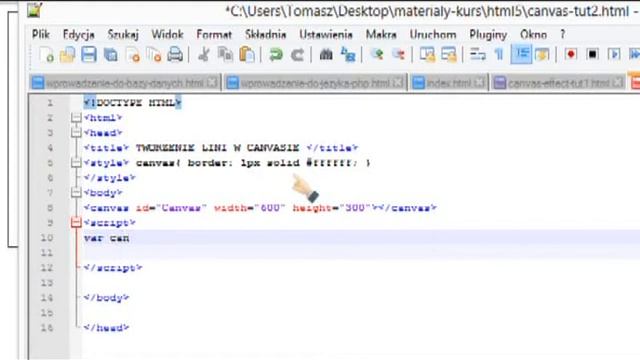
Task: Show all characters with the pilcrow icon
Action: (x=499, y=54)
